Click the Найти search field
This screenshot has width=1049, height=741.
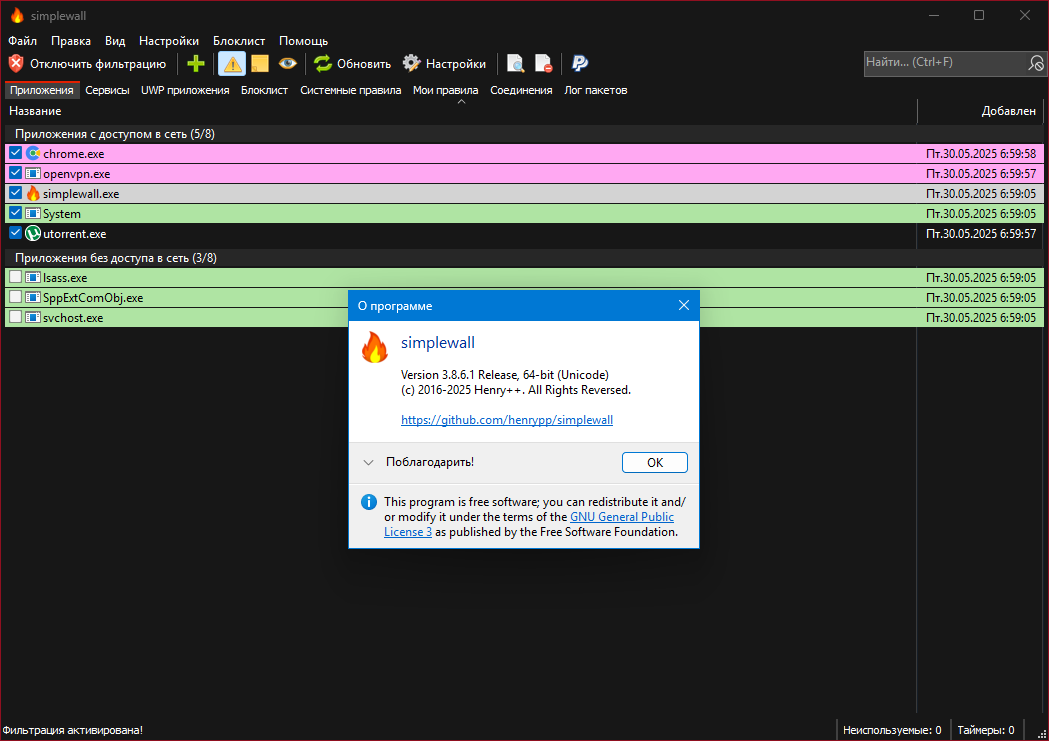945,62
